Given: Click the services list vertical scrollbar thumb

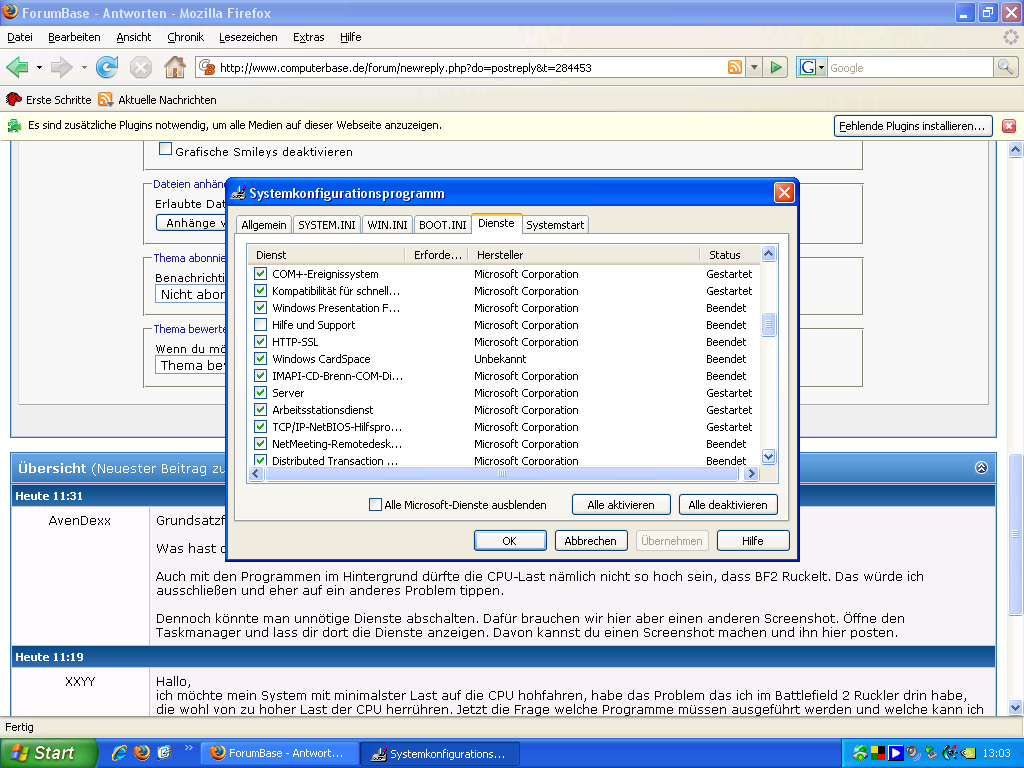Looking at the screenshot, I should point(769,325).
